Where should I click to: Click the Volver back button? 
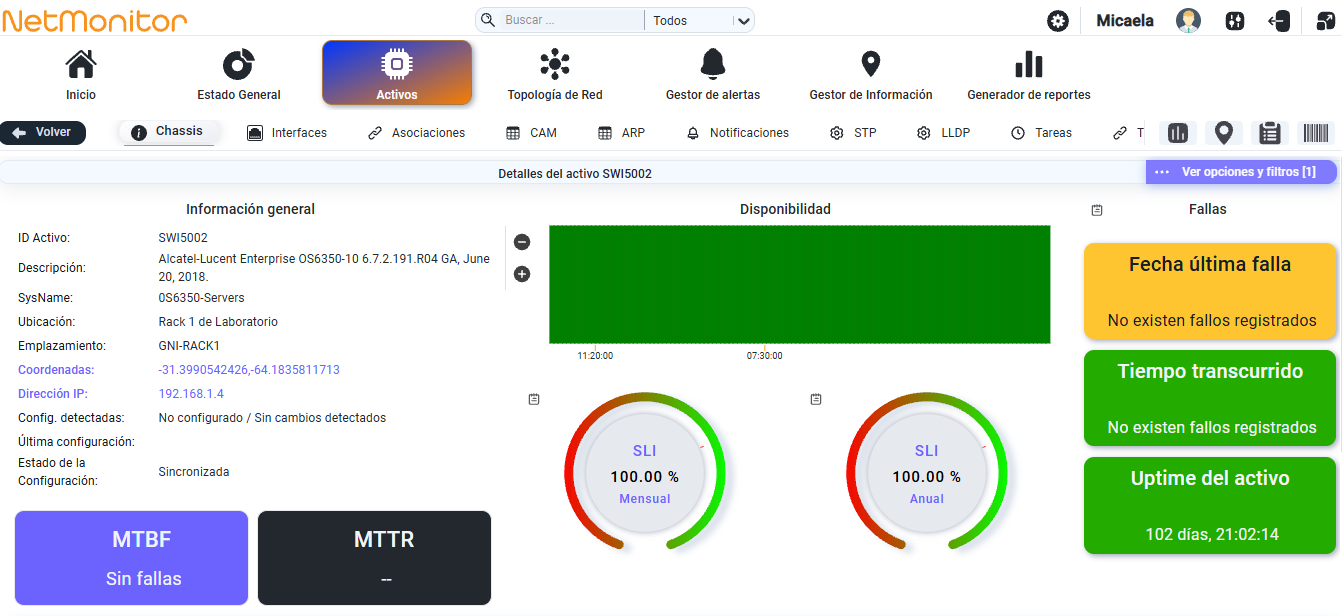(x=43, y=133)
